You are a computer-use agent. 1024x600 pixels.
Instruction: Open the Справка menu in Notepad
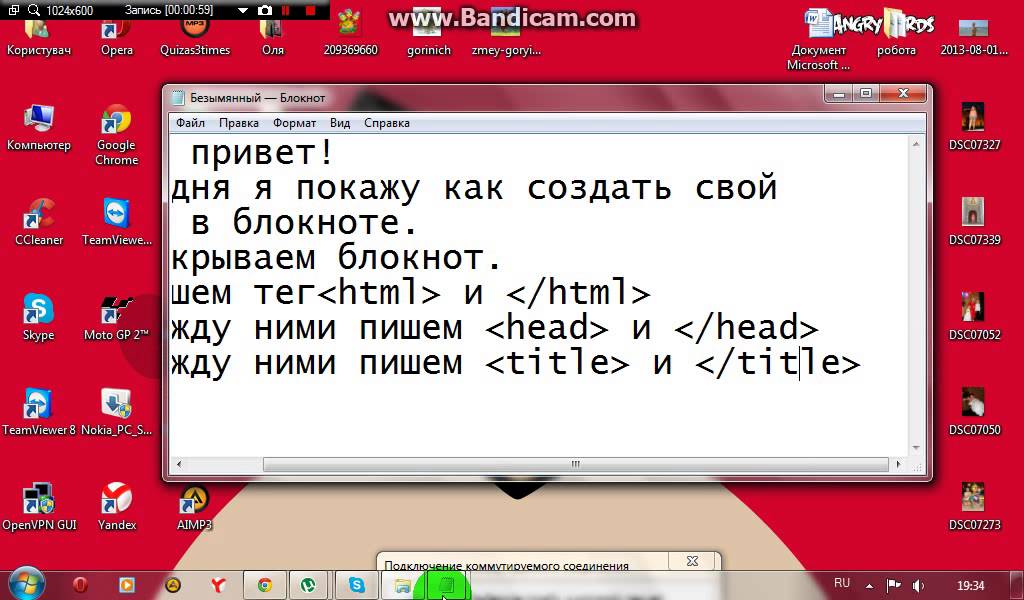point(387,123)
